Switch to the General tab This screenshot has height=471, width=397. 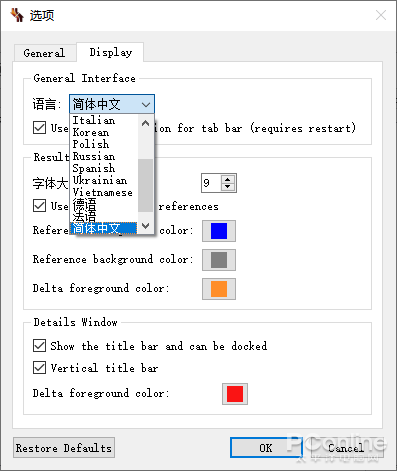pyautogui.click(x=45, y=53)
